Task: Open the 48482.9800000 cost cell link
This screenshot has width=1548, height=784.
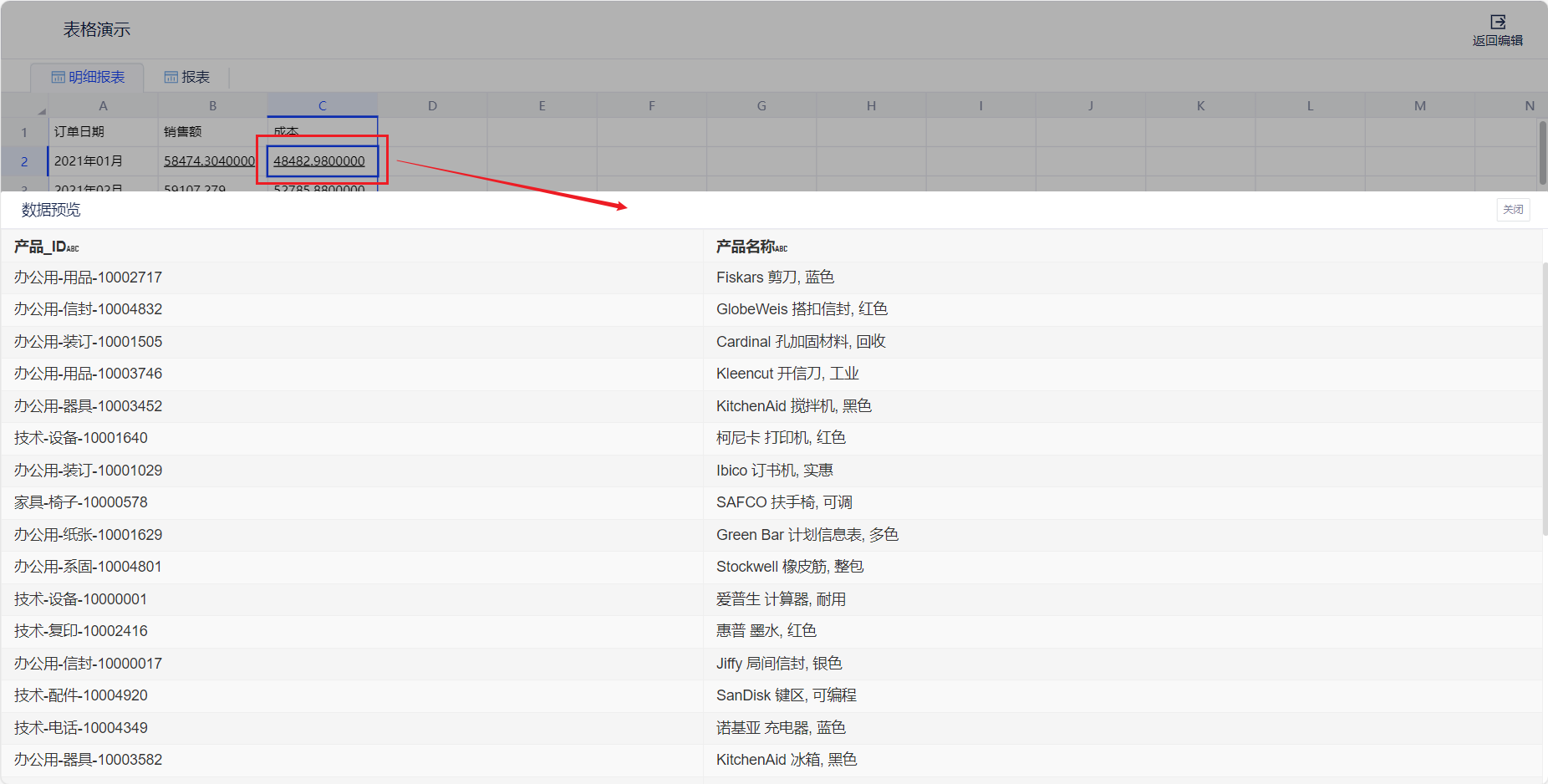Action: pyautogui.click(x=319, y=161)
